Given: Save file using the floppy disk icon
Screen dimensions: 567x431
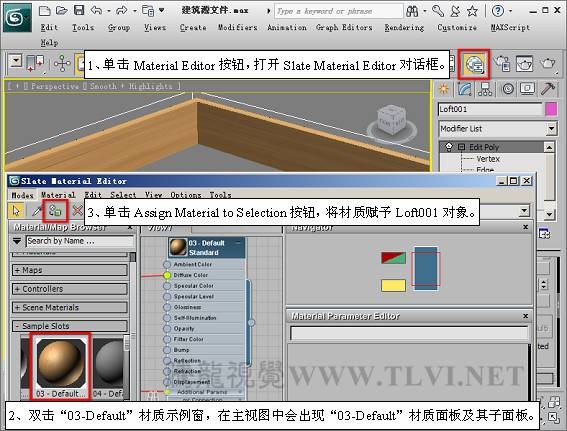Looking at the screenshot, I should (x=79, y=10).
